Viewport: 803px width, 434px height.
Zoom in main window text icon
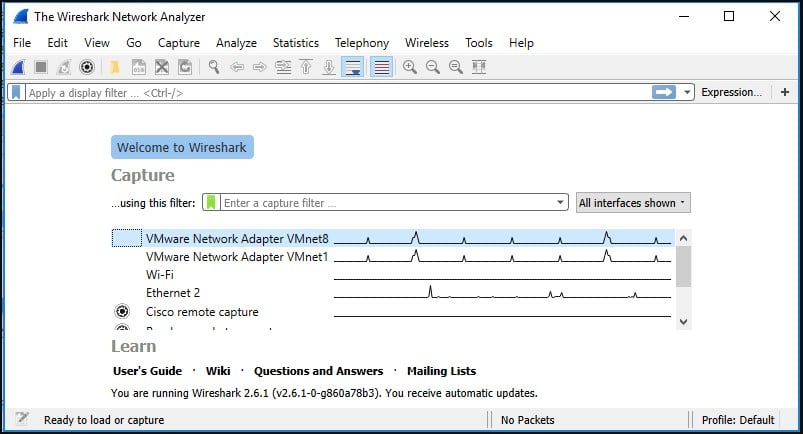point(410,67)
